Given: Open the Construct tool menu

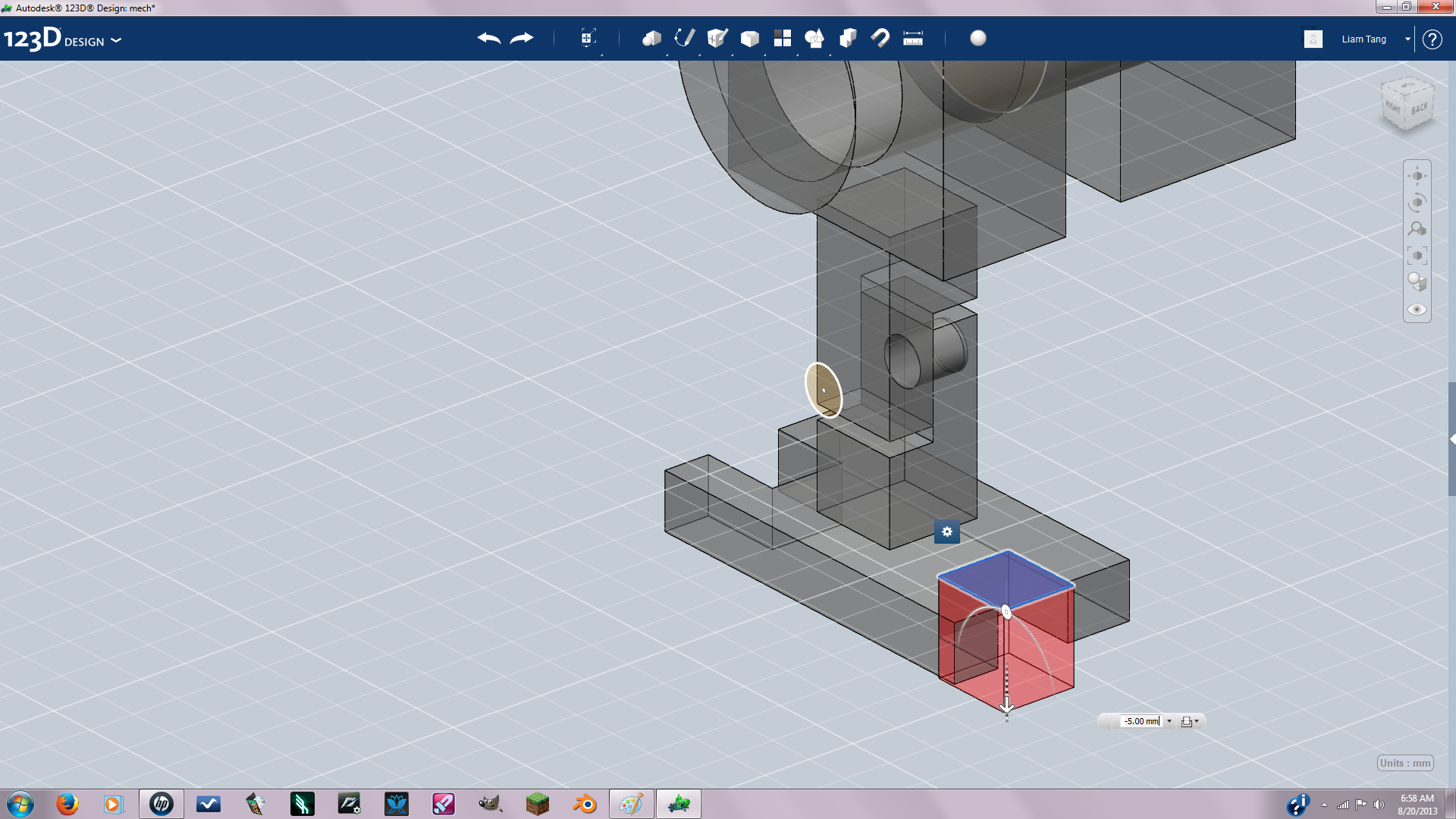Looking at the screenshot, I should [x=717, y=38].
